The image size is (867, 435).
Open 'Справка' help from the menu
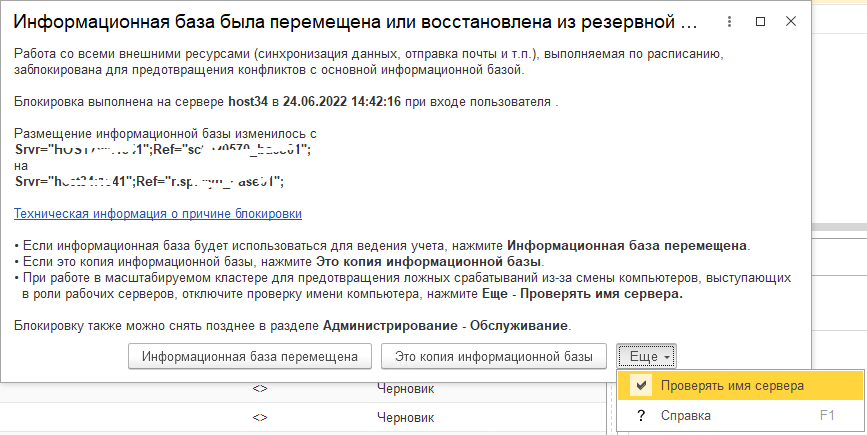tap(685, 415)
